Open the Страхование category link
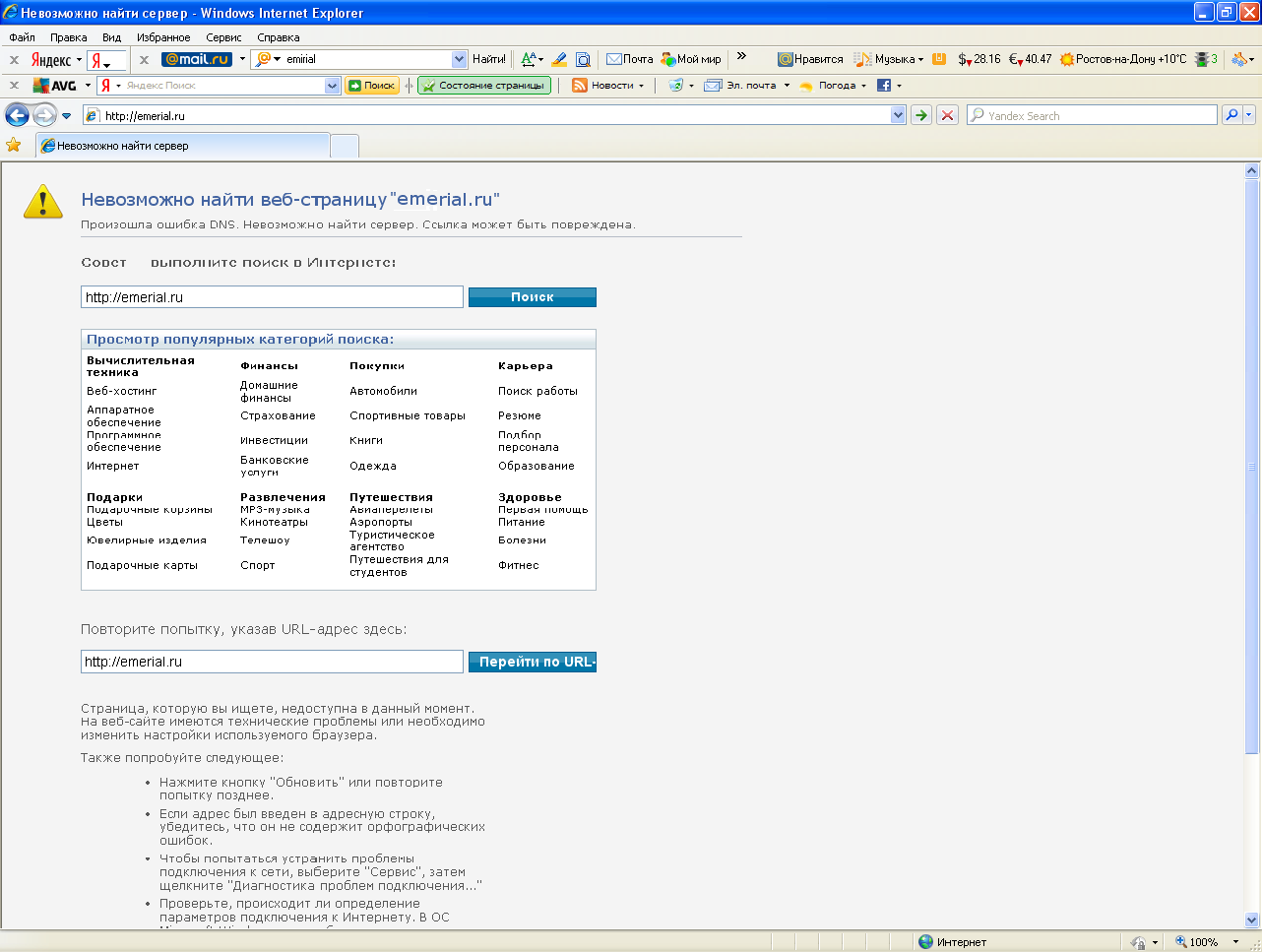 point(279,415)
